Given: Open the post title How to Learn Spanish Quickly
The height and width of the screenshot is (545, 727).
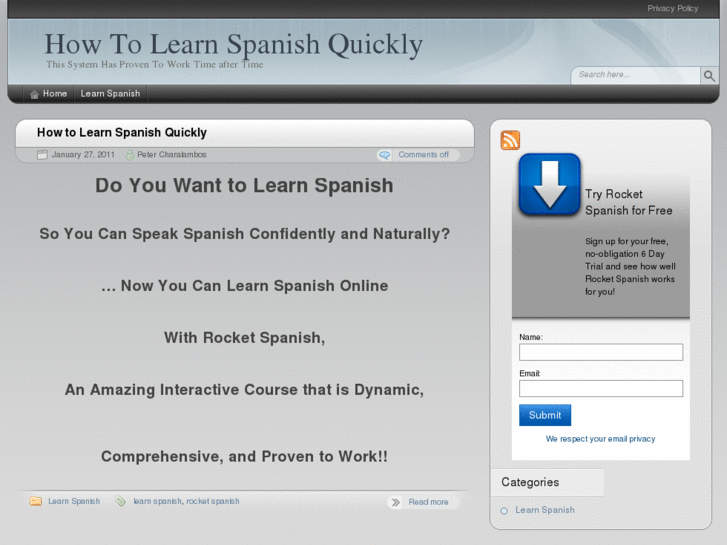Looking at the screenshot, I should 122,133.
